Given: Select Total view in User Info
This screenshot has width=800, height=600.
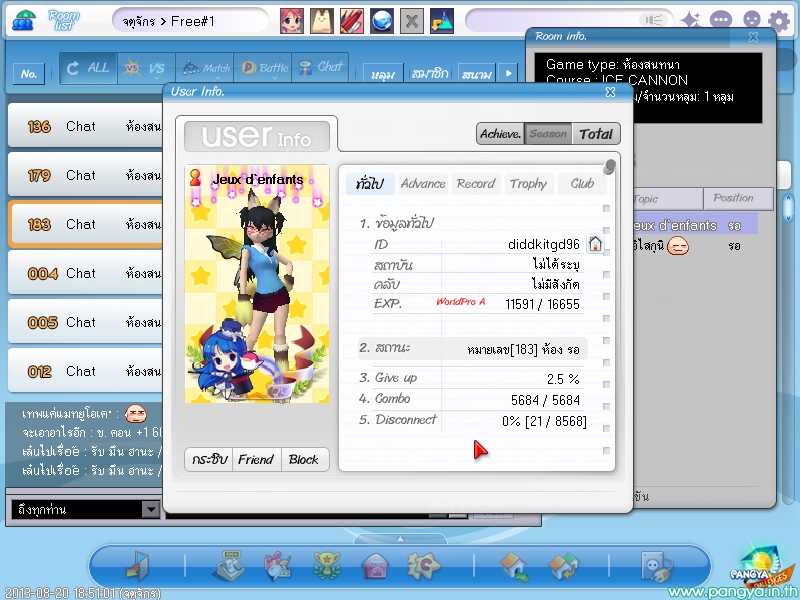Looking at the screenshot, I should coord(596,134).
